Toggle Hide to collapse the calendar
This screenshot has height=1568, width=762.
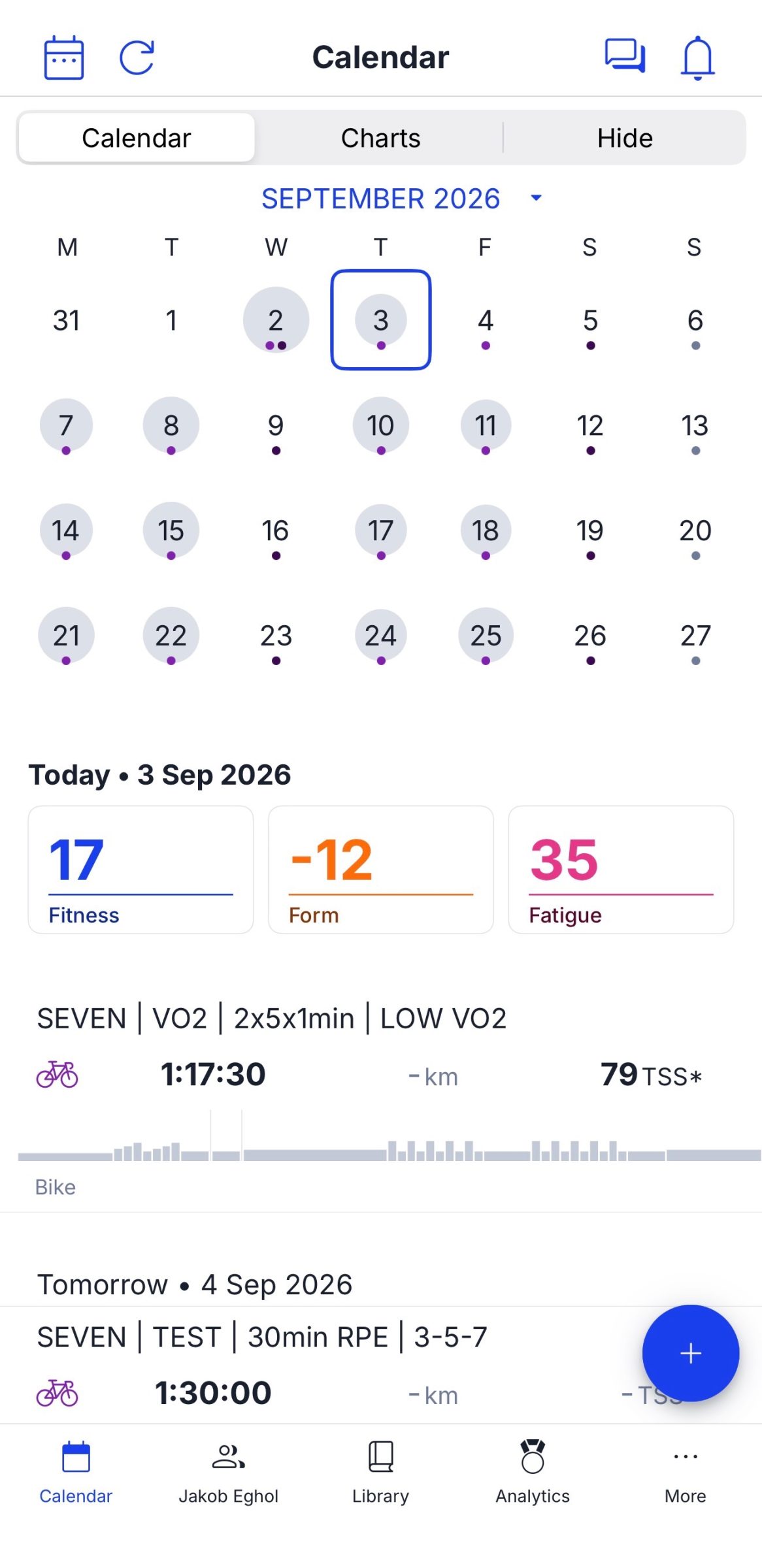point(625,138)
